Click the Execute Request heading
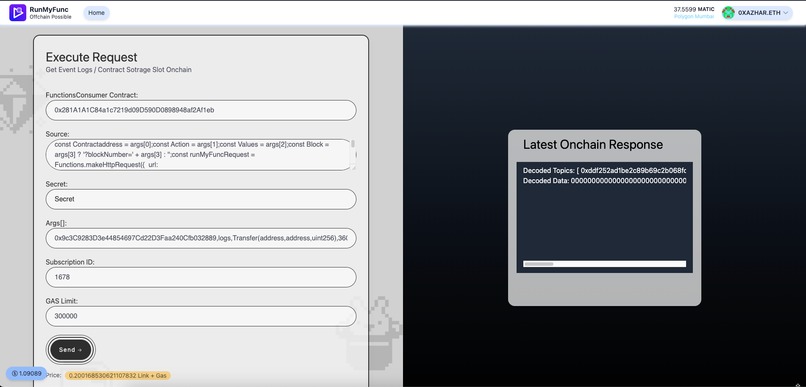This screenshot has width=806, height=387. coord(91,57)
